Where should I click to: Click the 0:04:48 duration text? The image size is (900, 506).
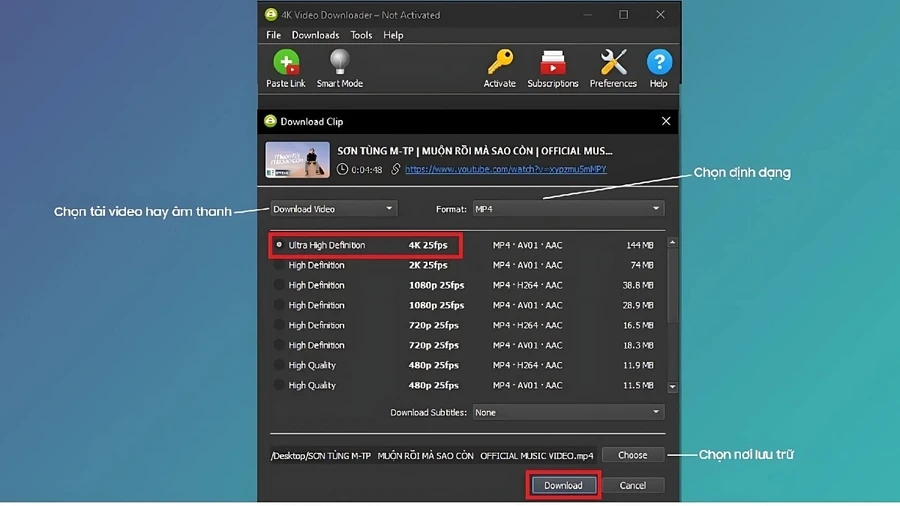(366, 170)
